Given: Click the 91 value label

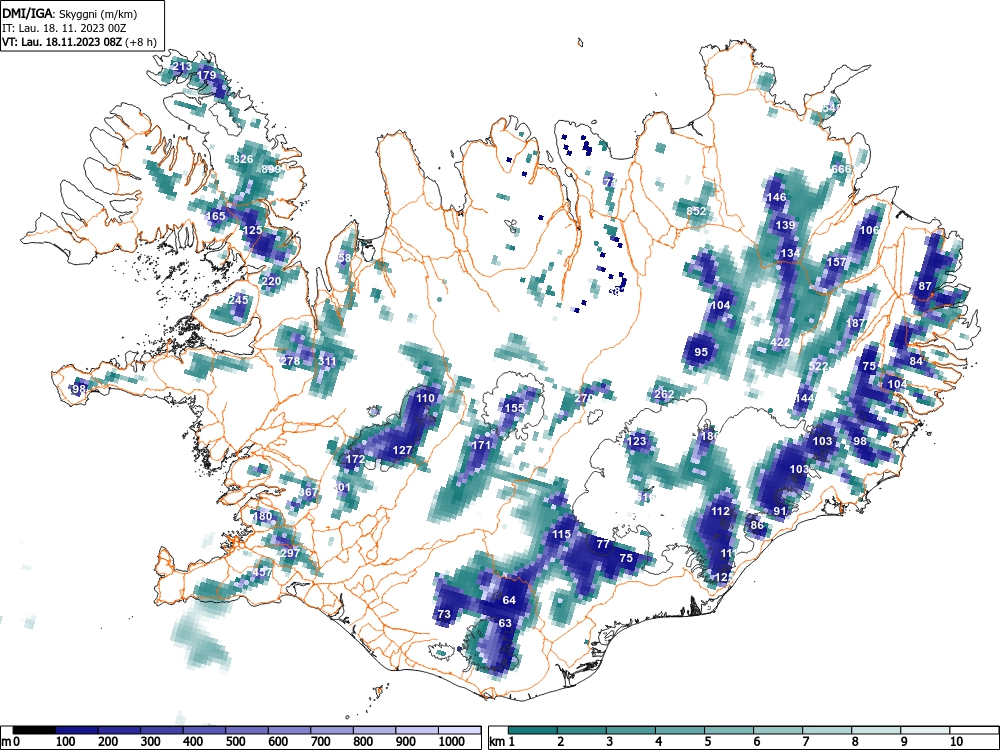Looking at the screenshot, I should point(780,511).
